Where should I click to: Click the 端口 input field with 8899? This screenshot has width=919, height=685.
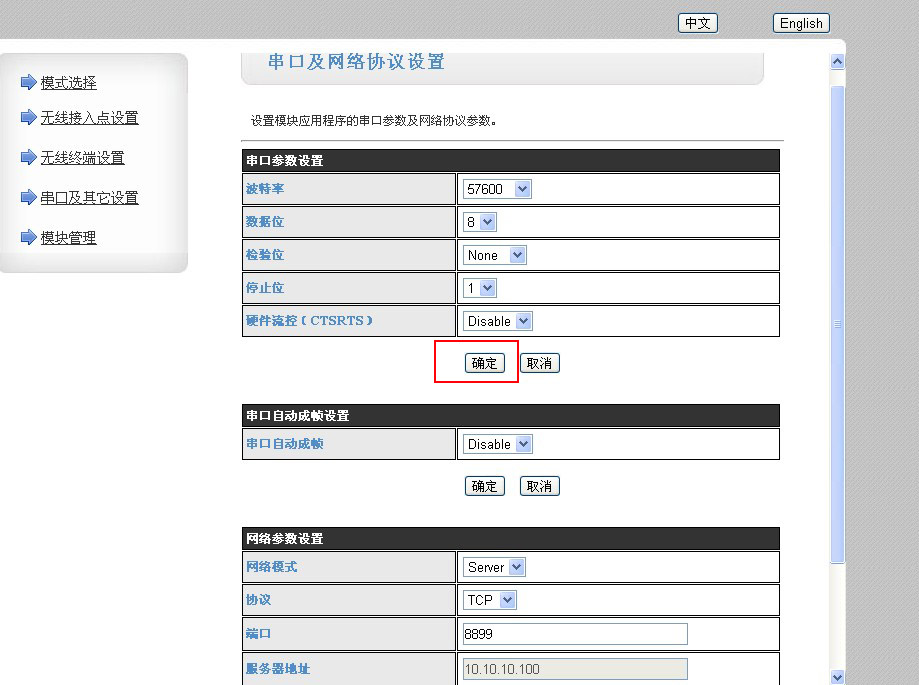click(x=574, y=634)
